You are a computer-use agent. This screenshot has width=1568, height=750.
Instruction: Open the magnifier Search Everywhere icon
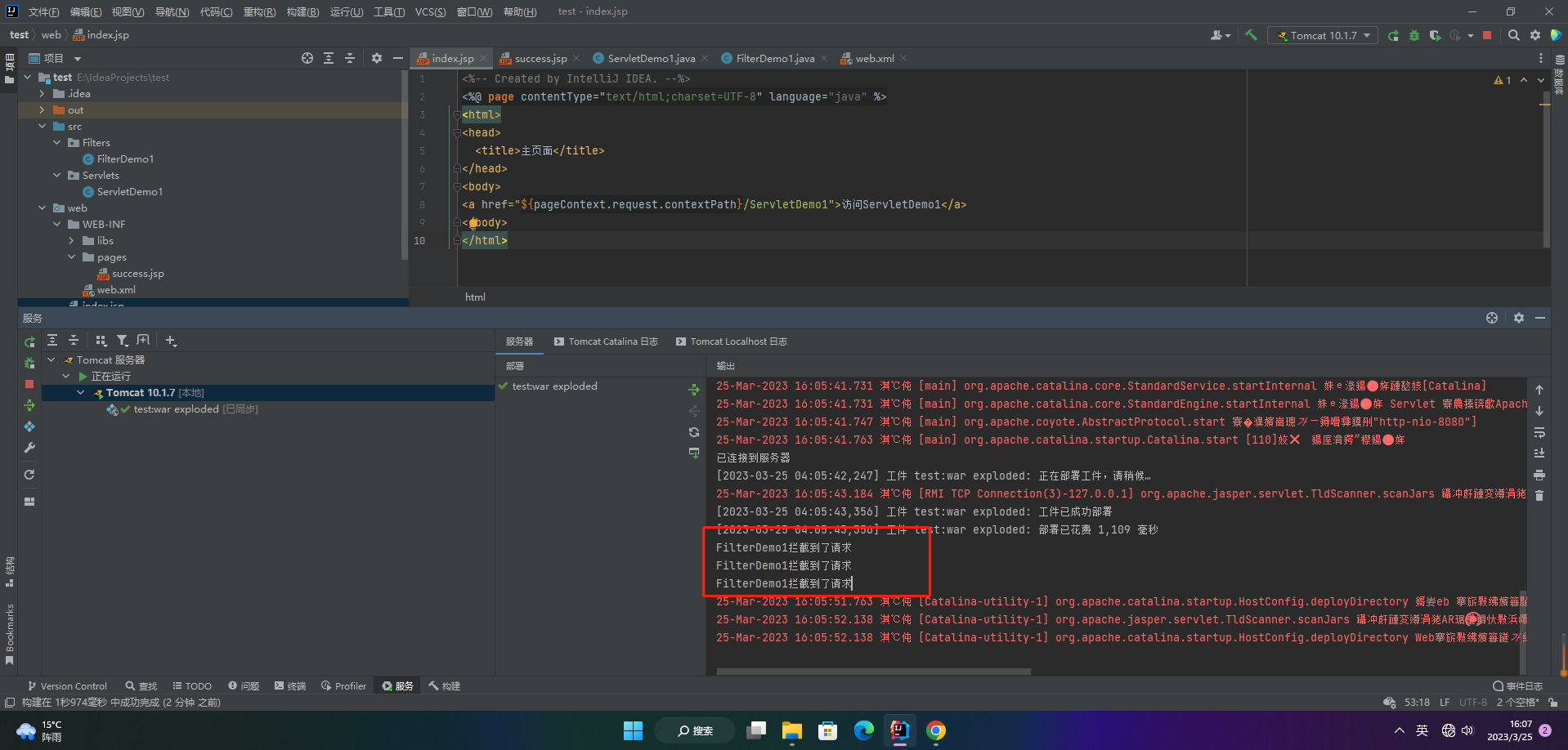1514,35
